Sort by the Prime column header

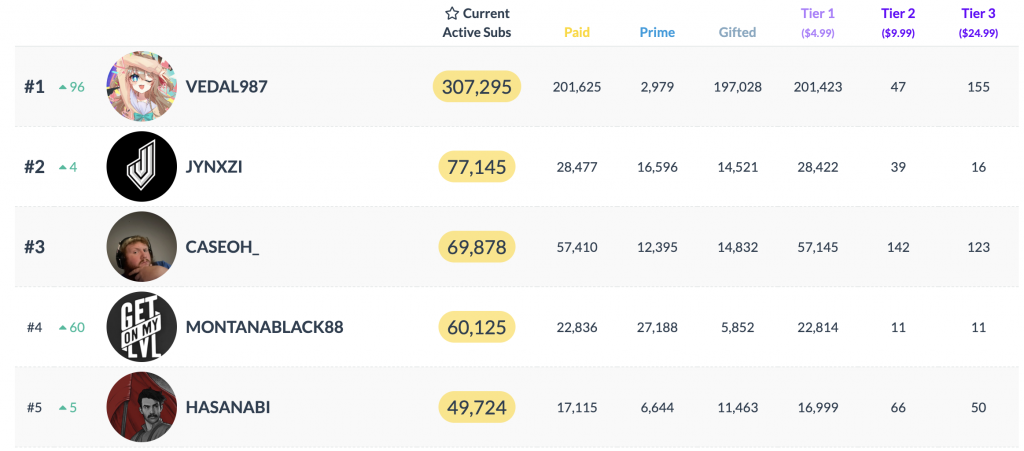coord(657,32)
